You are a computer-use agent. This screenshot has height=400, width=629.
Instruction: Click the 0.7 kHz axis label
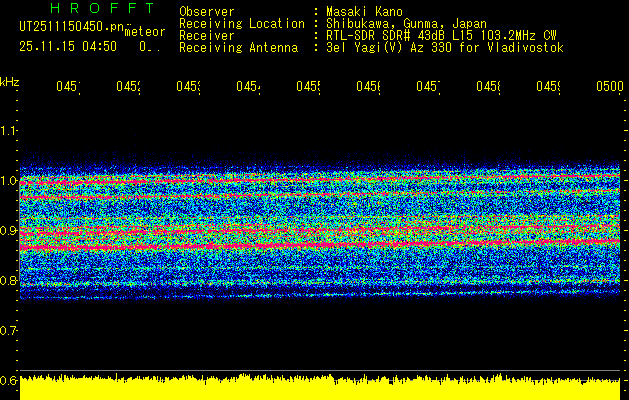pos(8,330)
